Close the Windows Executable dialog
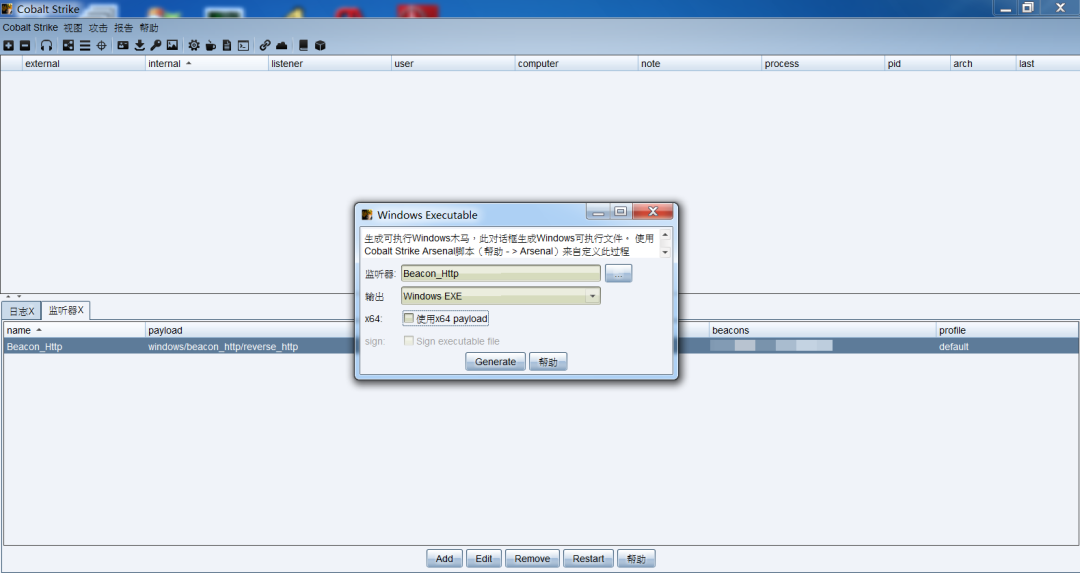This screenshot has width=1080, height=573. (x=653, y=211)
